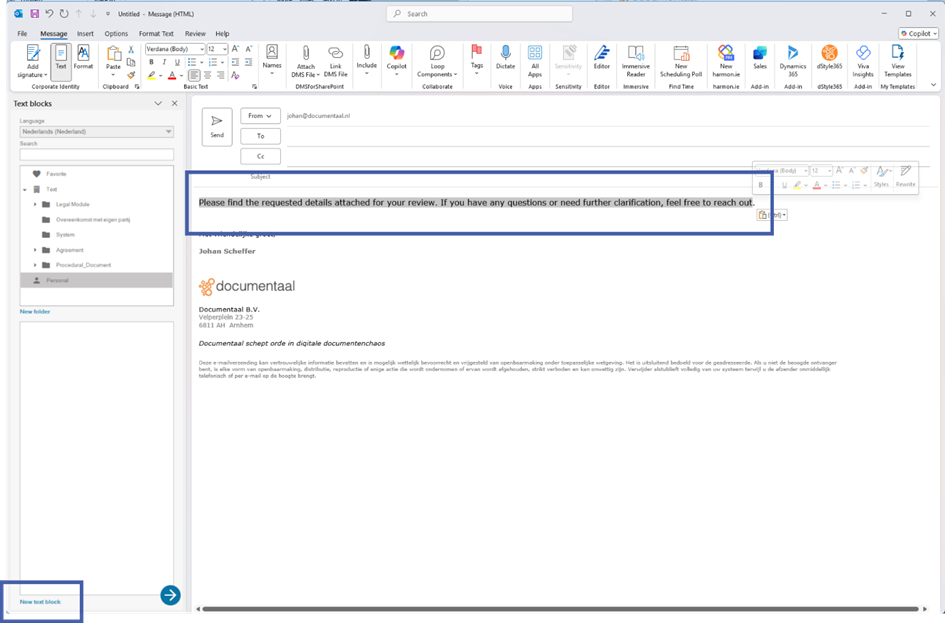Open the font size 12 dropdown
The image size is (945, 623).
point(225,49)
